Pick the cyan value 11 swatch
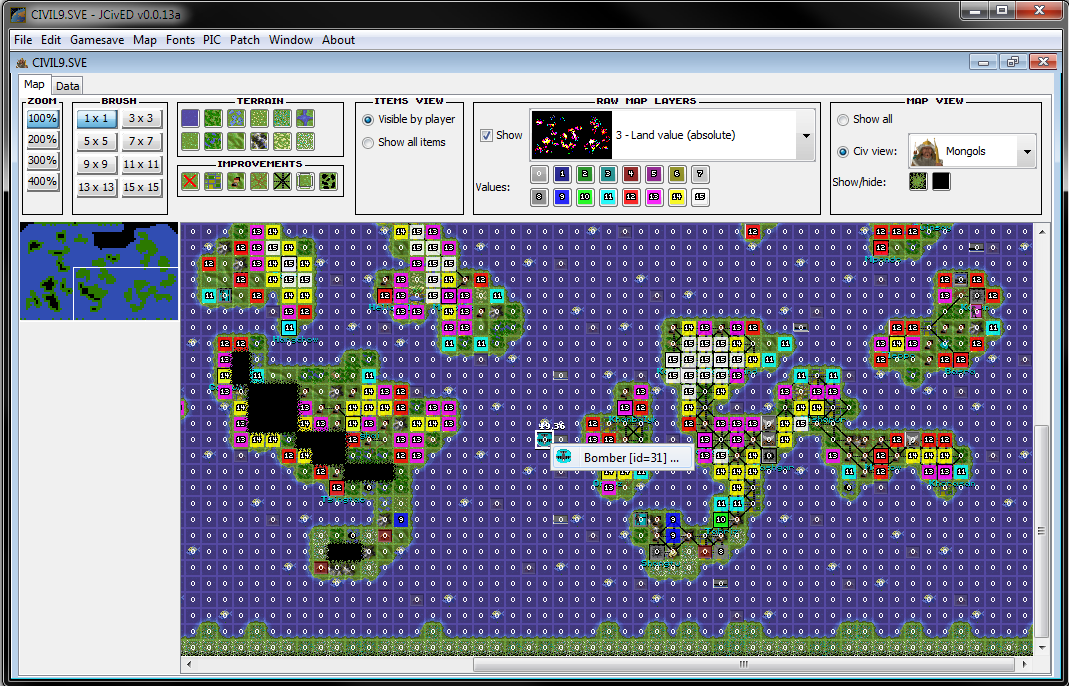 click(608, 198)
